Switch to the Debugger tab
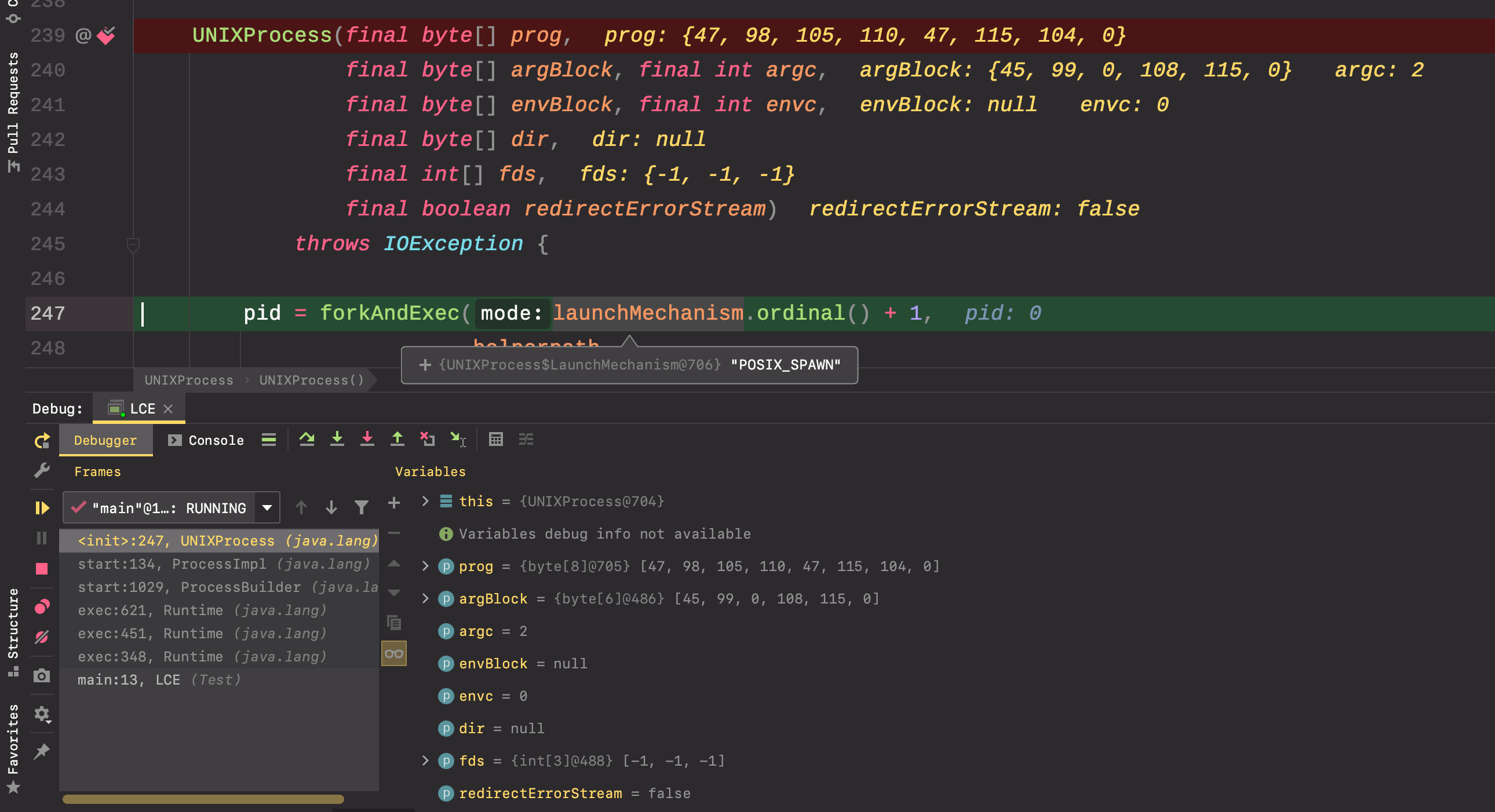The width and height of the screenshot is (1495, 812). coord(105,440)
